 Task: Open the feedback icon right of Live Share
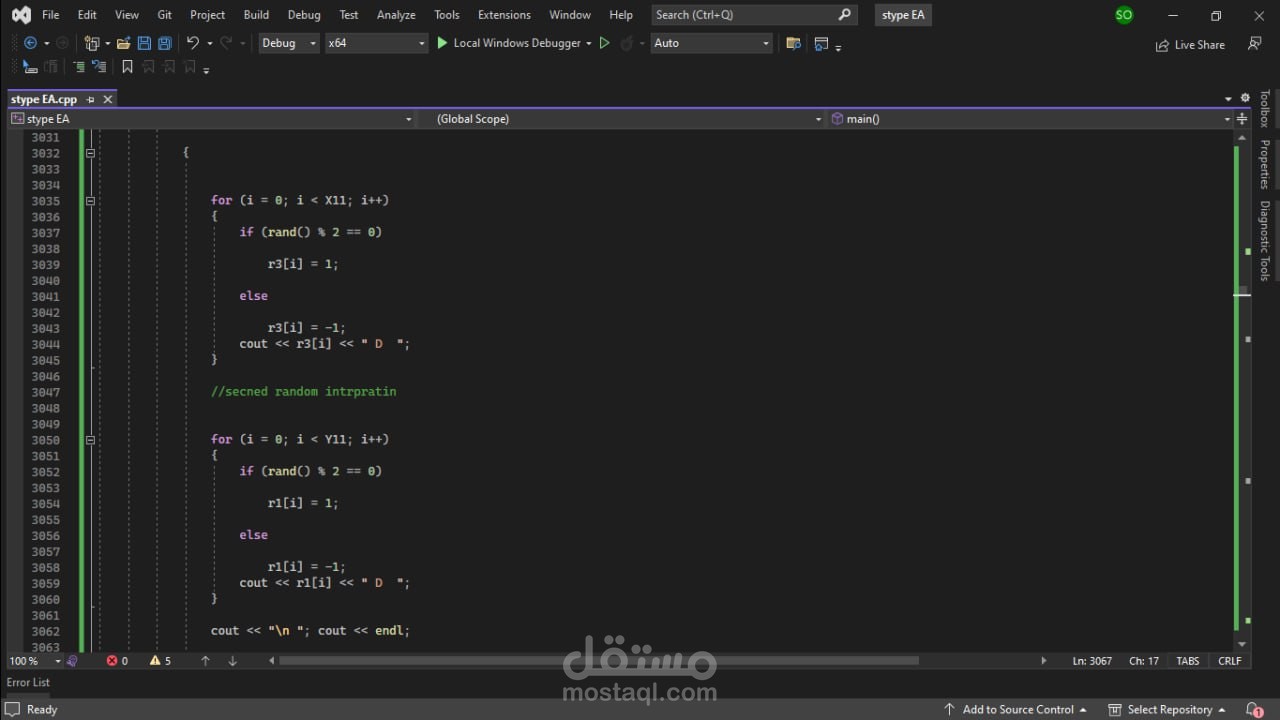[x=1254, y=44]
